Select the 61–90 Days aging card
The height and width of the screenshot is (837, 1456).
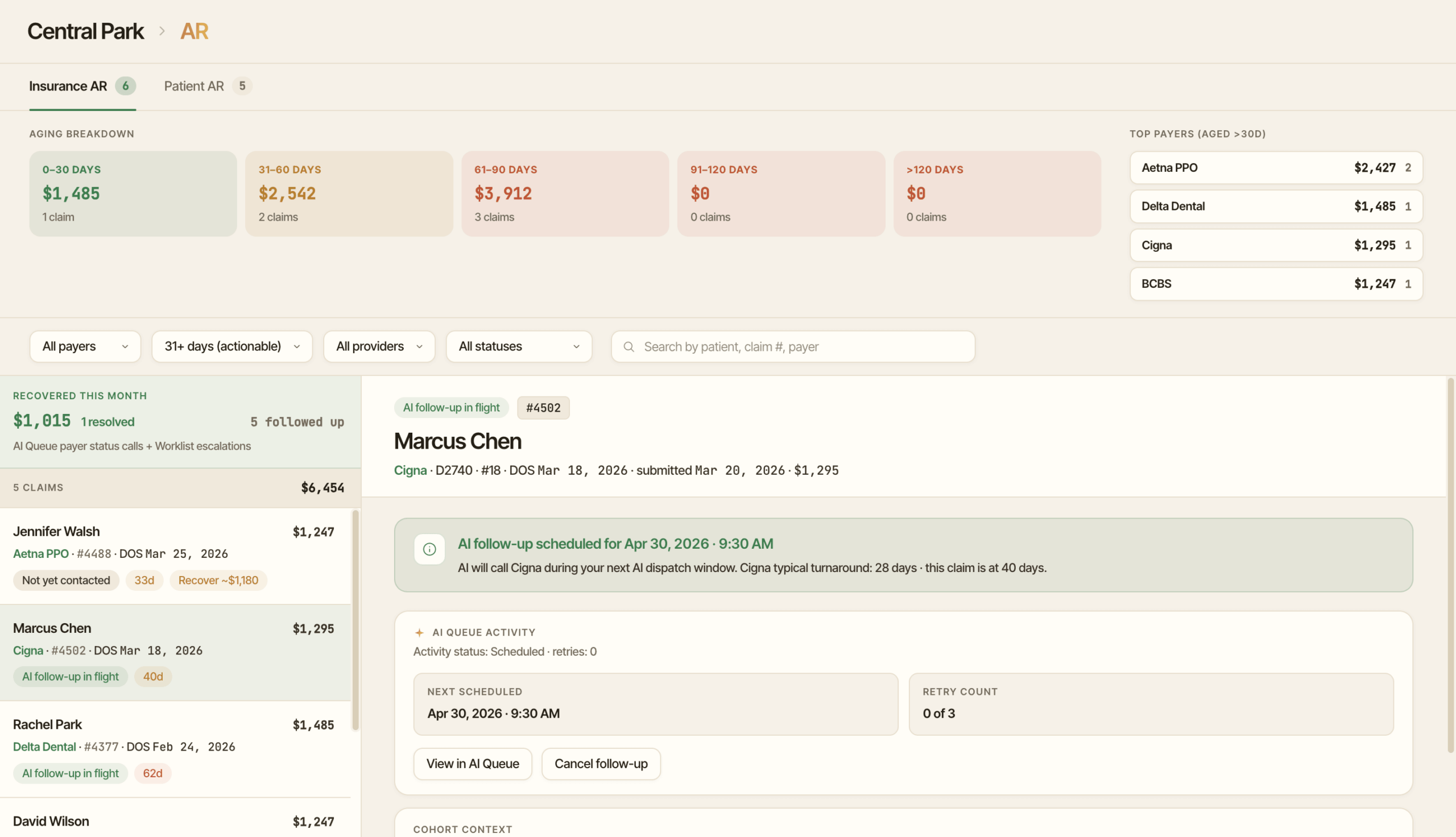565,194
